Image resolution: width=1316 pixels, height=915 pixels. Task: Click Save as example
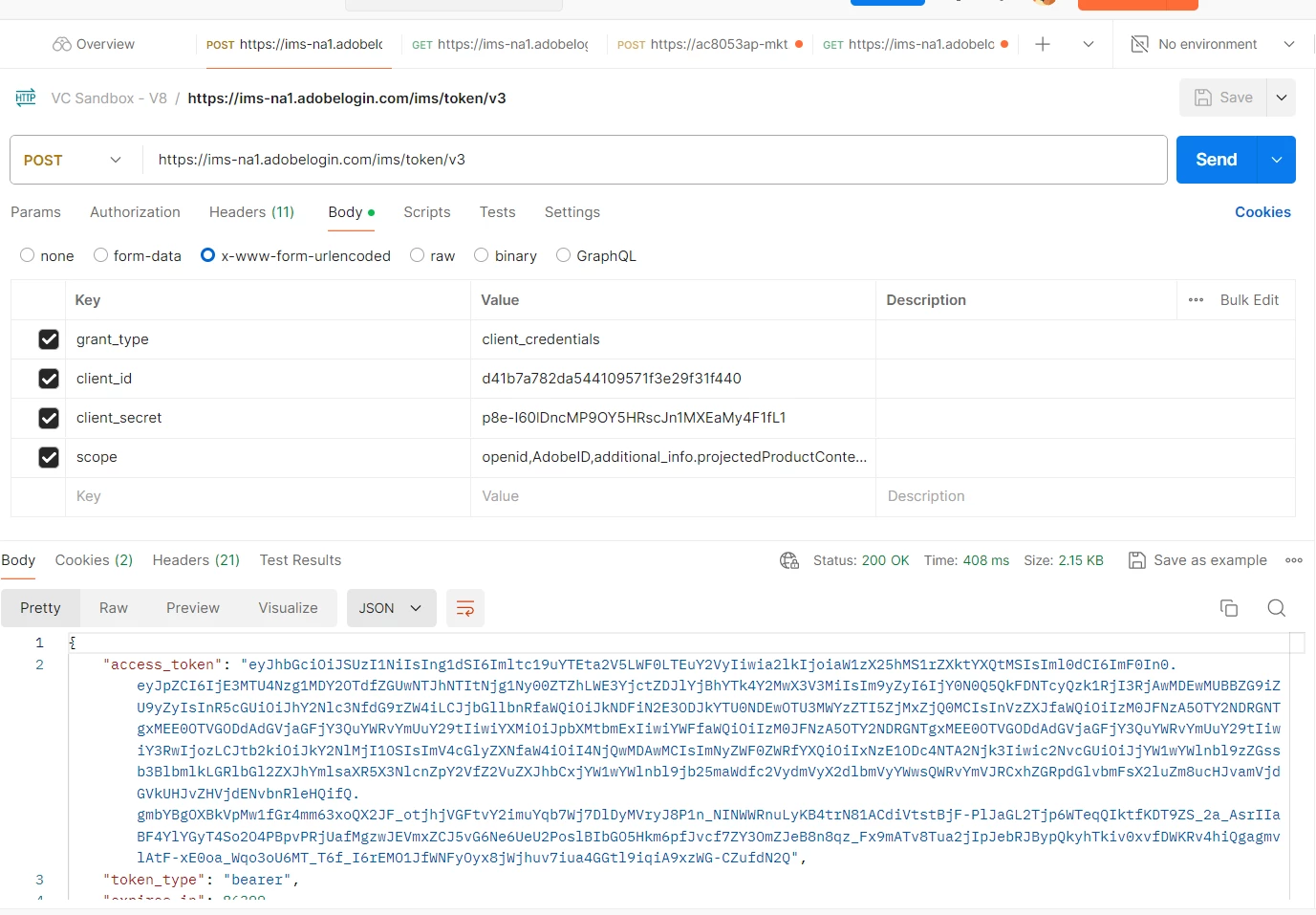(x=1197, y=560)
